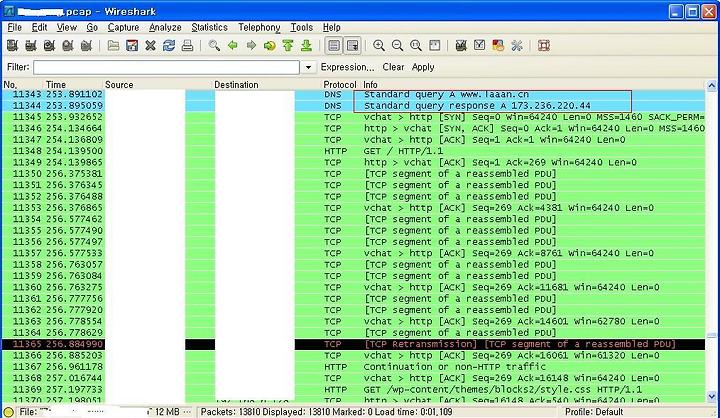Edit display filters icon

[479, 45]
